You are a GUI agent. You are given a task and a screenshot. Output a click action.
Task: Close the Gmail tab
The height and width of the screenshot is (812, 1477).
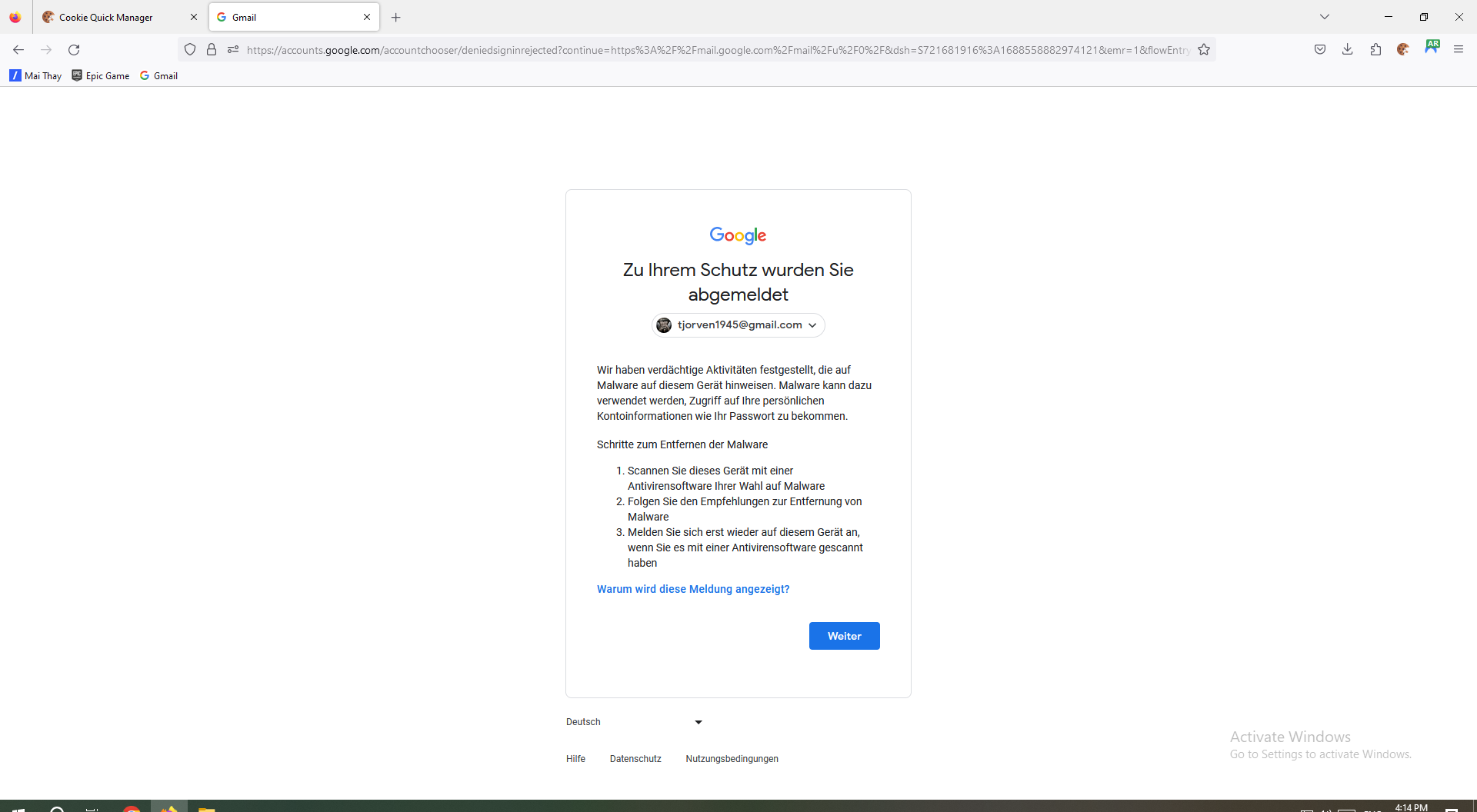(367, 17)
